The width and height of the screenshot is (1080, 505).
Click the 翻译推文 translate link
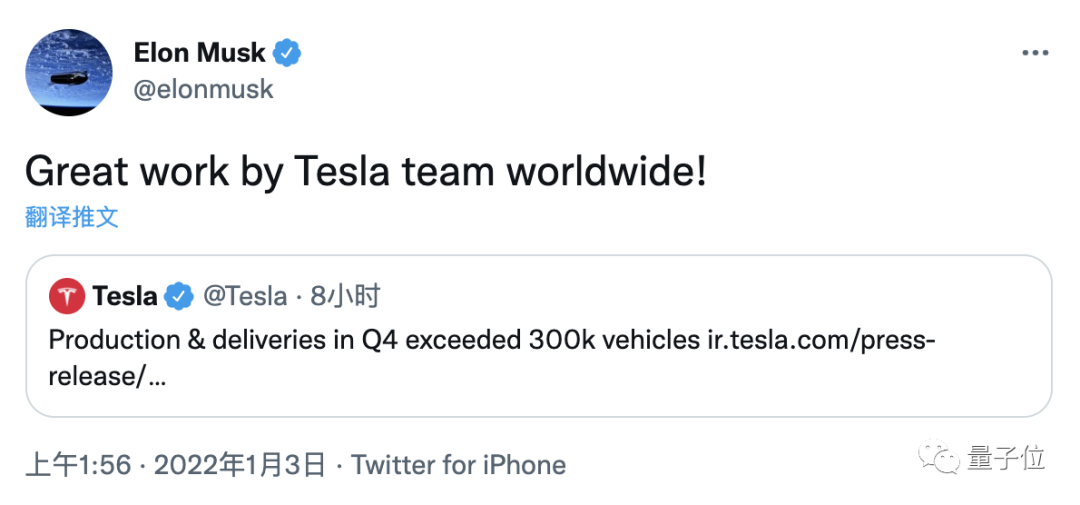pyautogui.click(x=72, y=217)
